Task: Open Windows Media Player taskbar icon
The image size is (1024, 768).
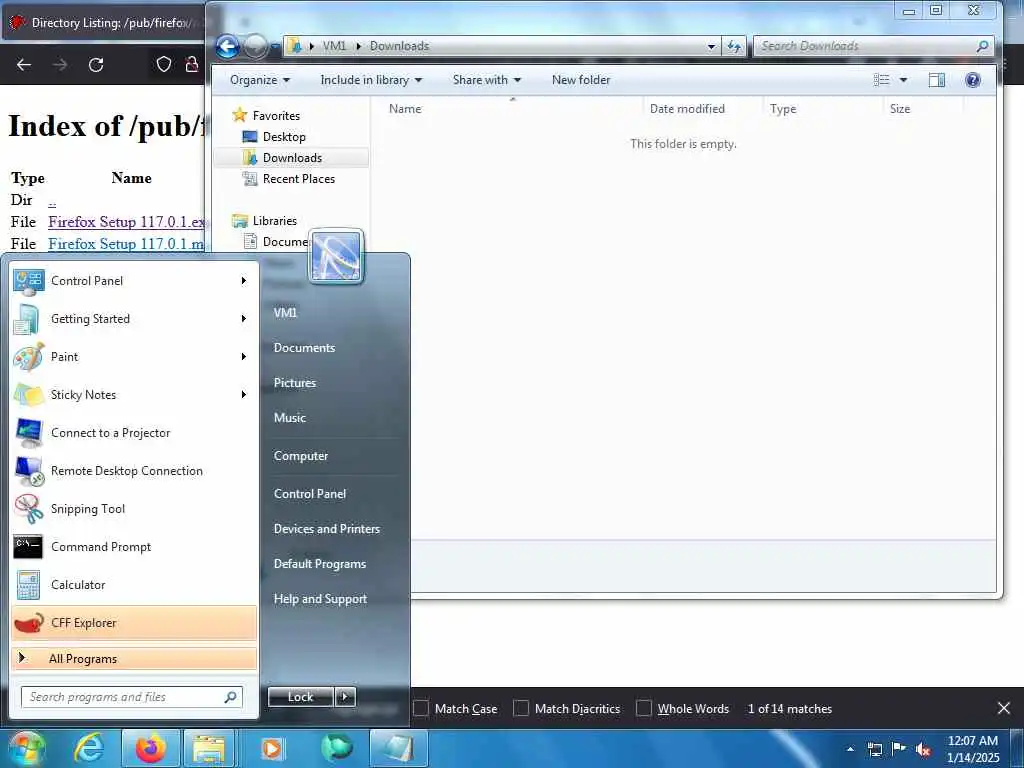Action: [271, 748]
